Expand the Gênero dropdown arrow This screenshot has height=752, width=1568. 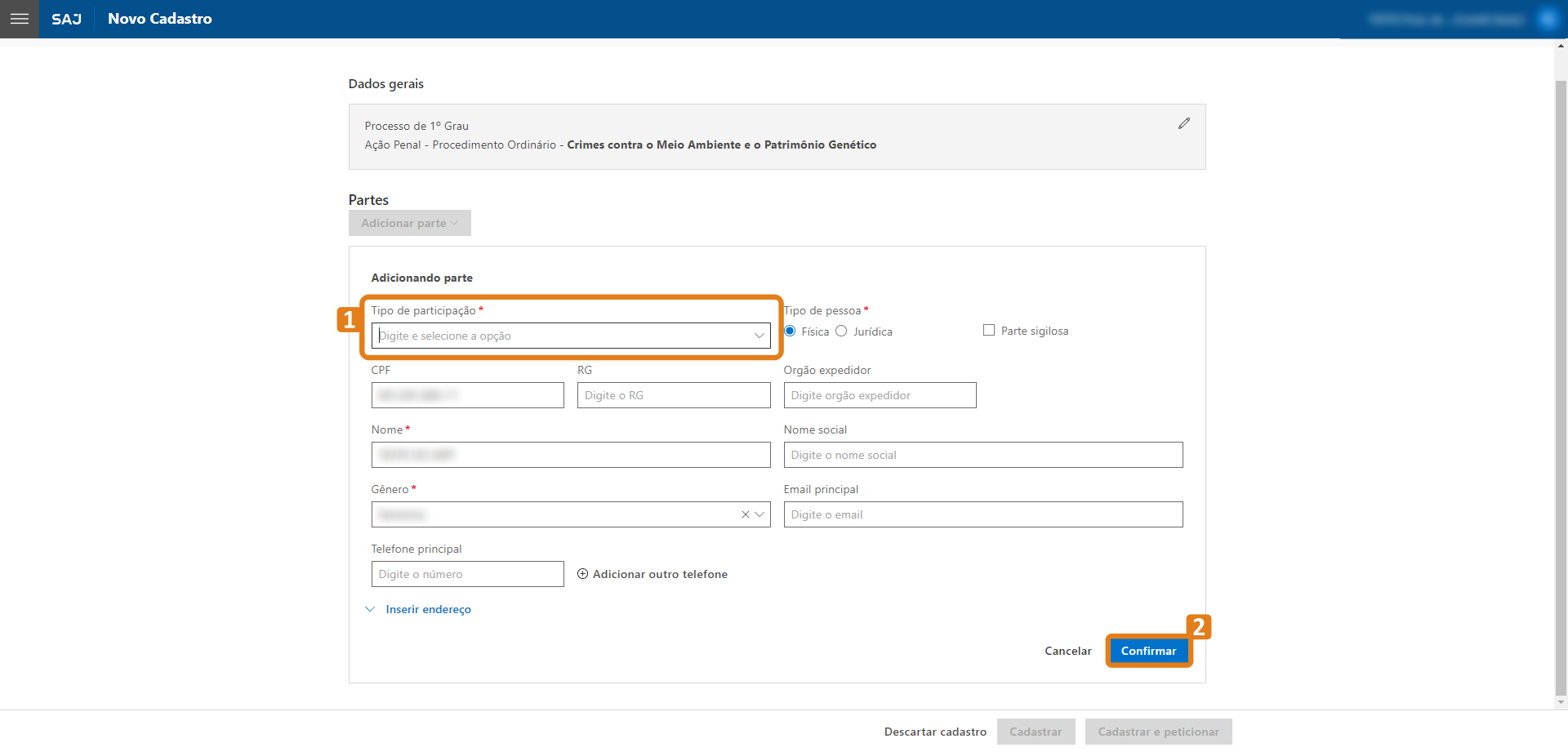[x=759, y=514]
